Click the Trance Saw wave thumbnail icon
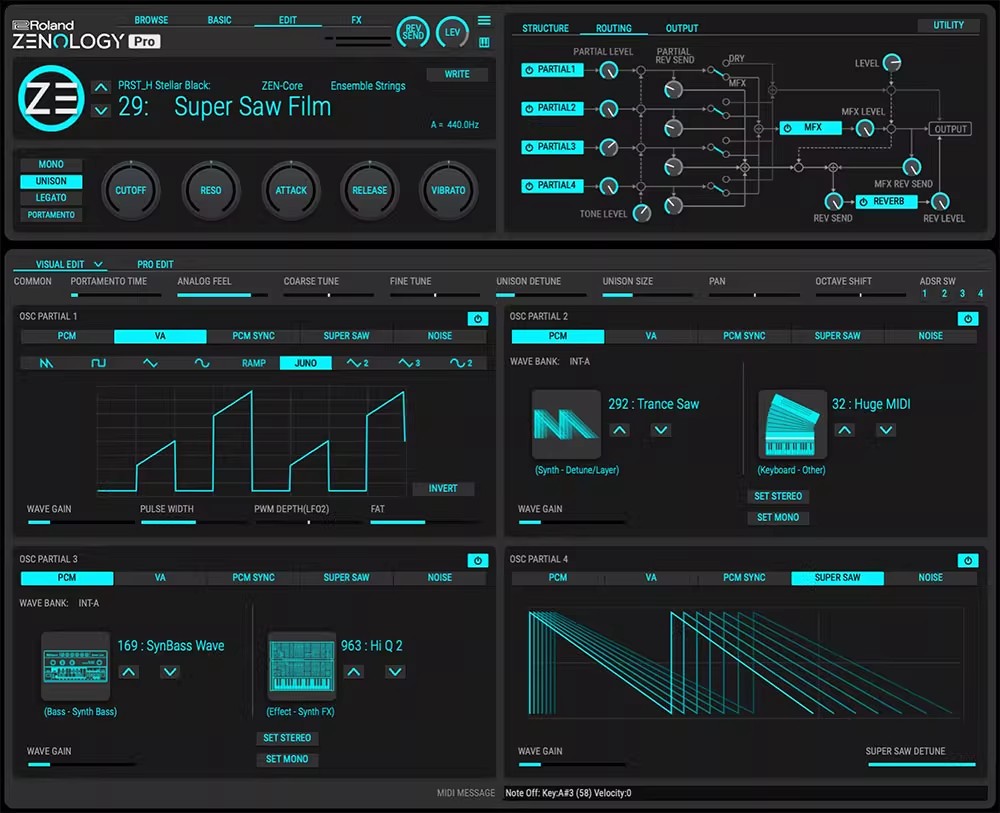The height and width of the screenshot is (813, 1000). coord(566,425)
